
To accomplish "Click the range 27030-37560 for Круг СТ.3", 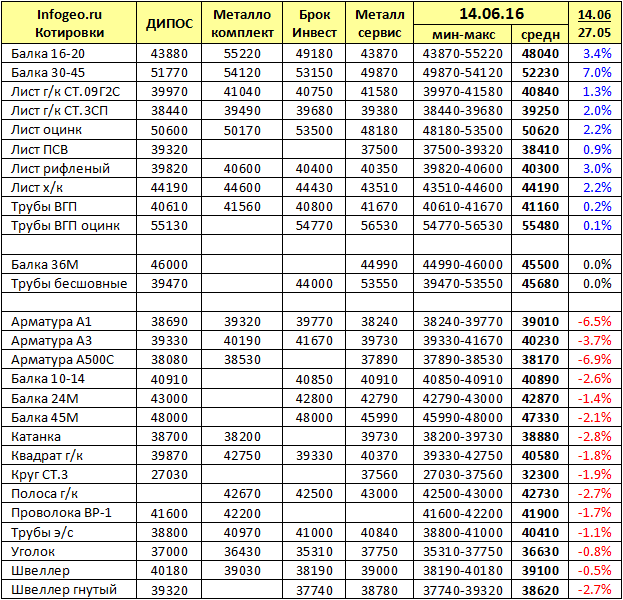I will [x=462, y=474].
